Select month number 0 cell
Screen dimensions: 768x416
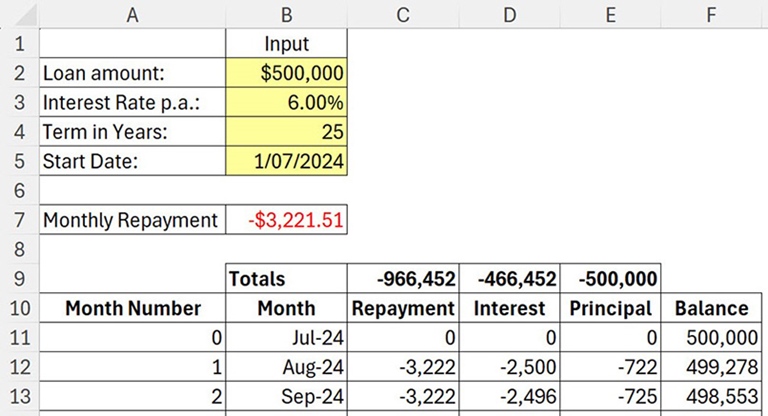click(x=132, y=338)
